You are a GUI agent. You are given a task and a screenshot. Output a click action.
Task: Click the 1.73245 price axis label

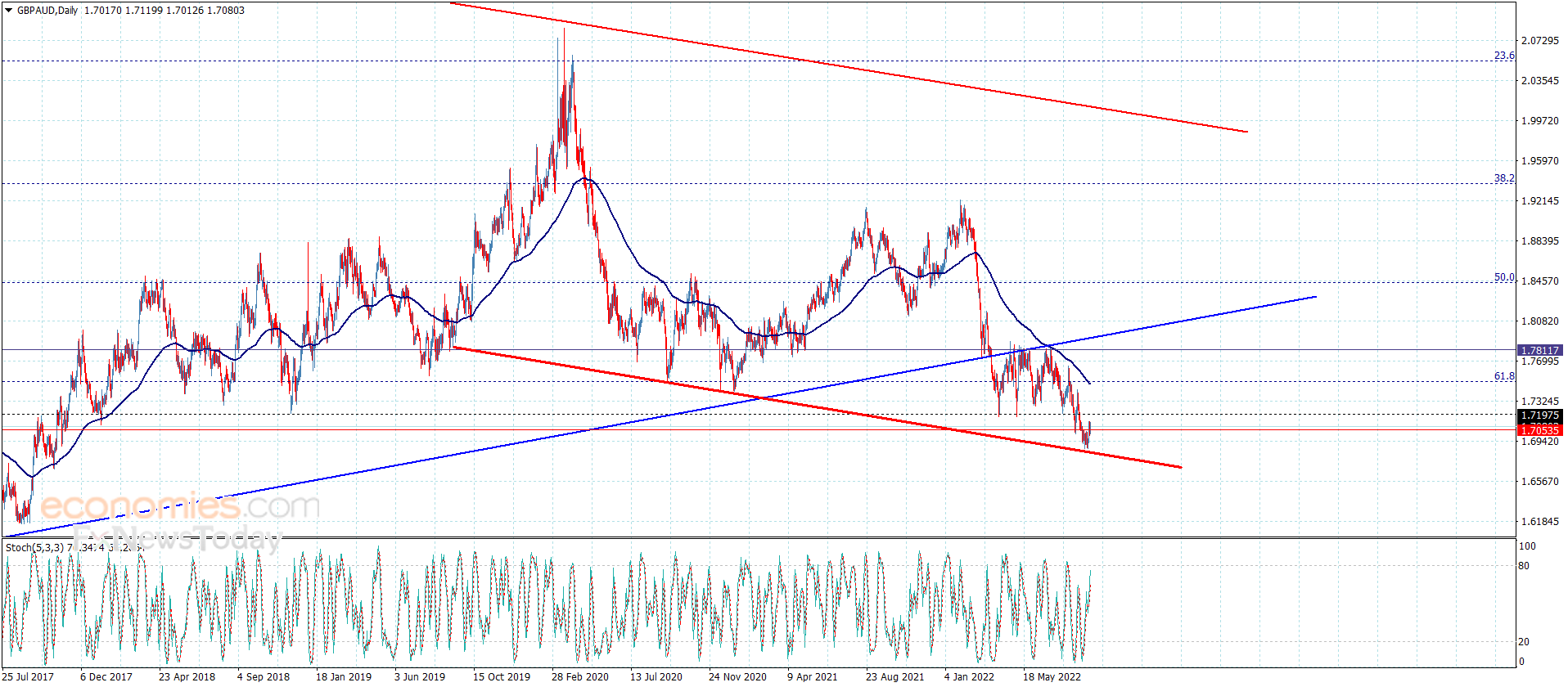pyautogui.click(x=1539, y=401)
